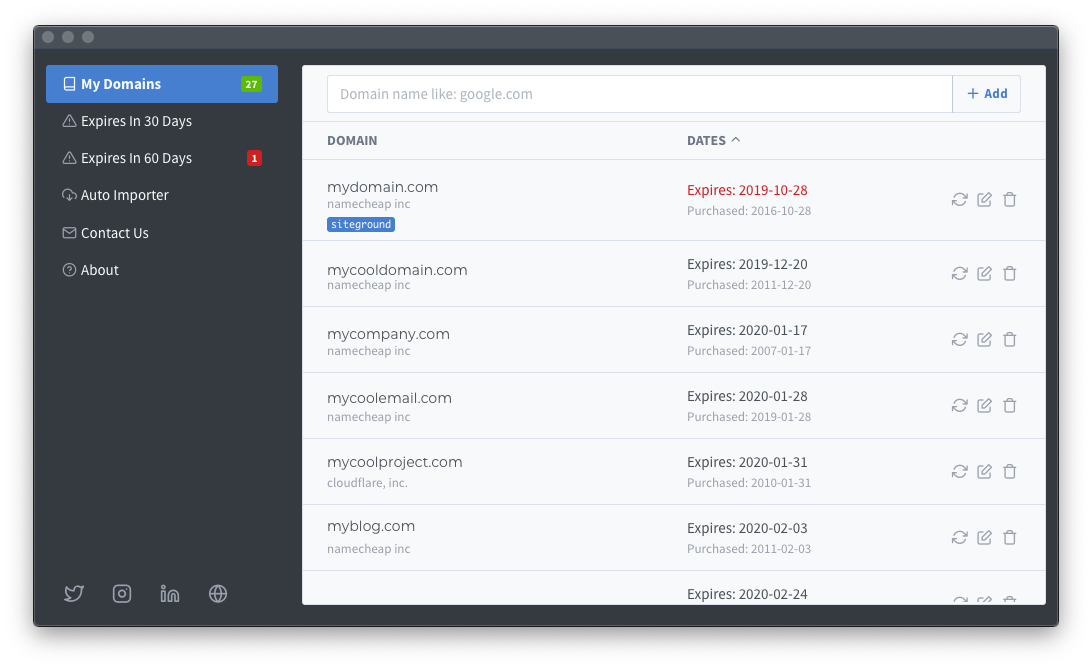Edit the mydomain.com entry

coord(984,200)
